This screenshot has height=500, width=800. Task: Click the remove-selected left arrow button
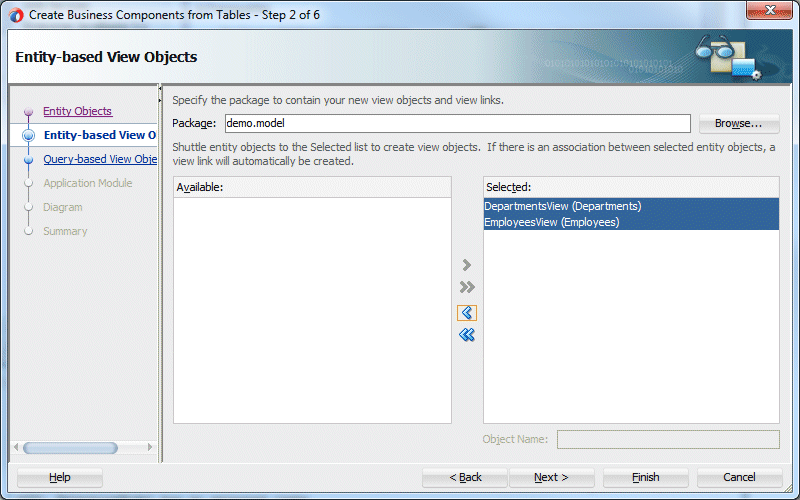tap(467, 312)
